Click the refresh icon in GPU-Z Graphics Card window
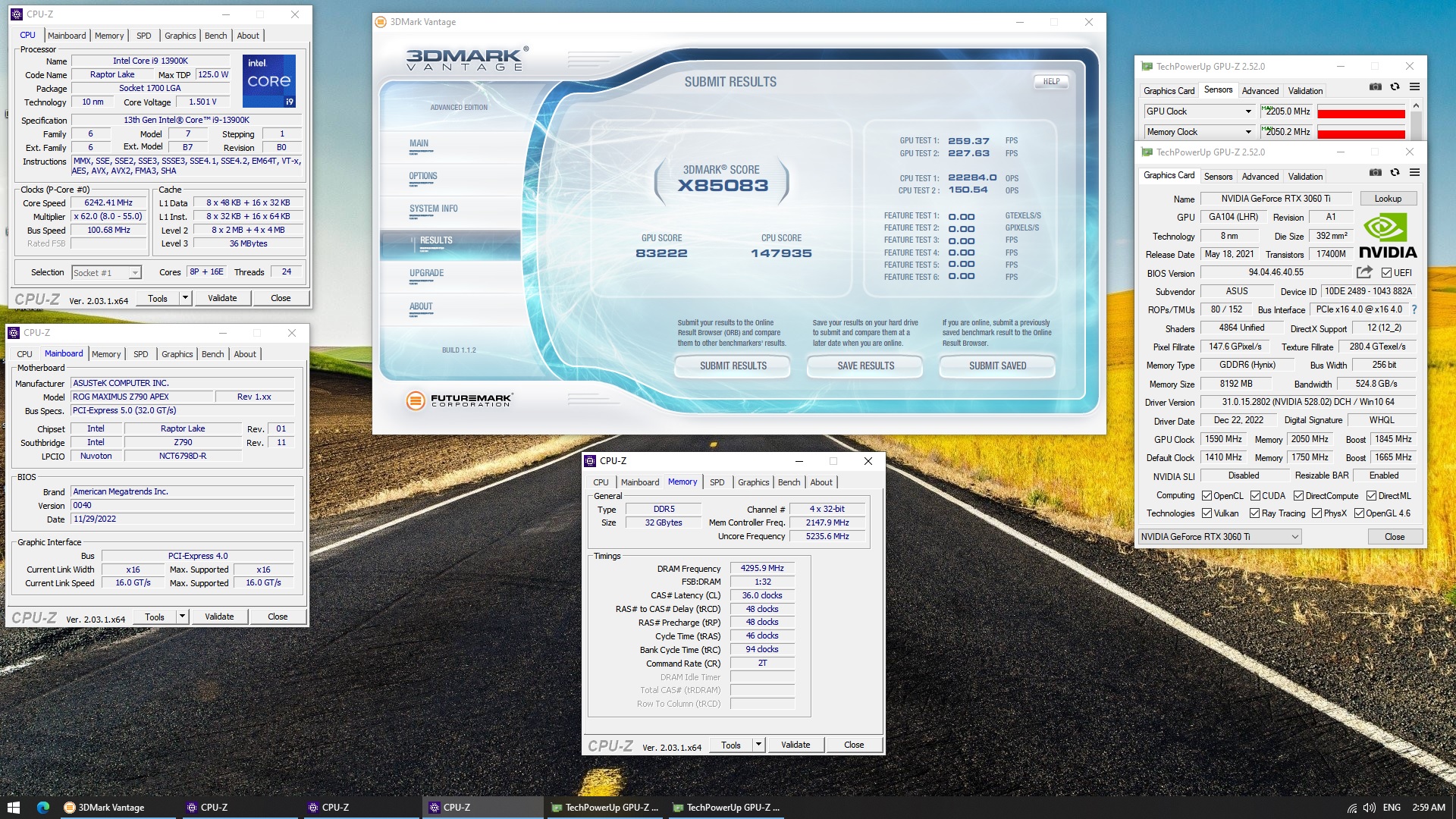This screenshot has height=819, width=1456. pos(1395,173)
